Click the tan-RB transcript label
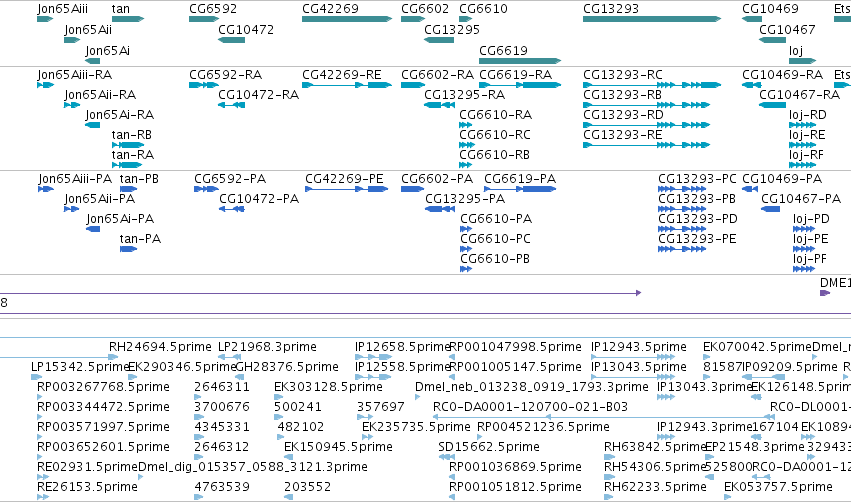The width and height of the screenshot is (851, 502). (131, 135)
